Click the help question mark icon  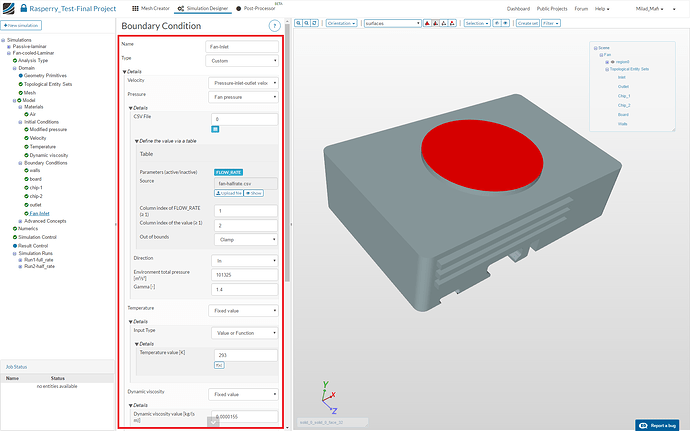coord(275,25)
